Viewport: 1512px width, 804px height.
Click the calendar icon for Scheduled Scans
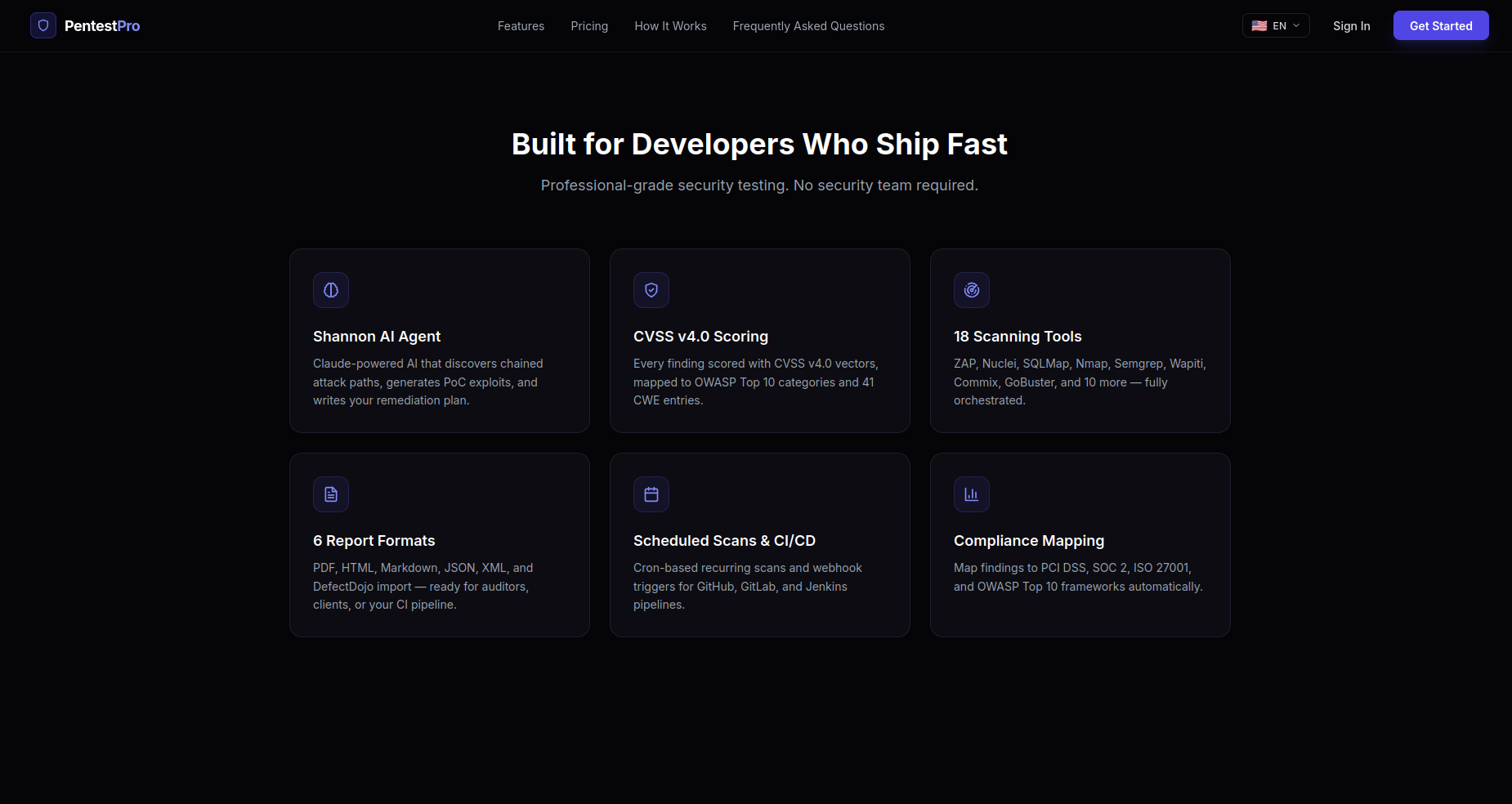651,494
